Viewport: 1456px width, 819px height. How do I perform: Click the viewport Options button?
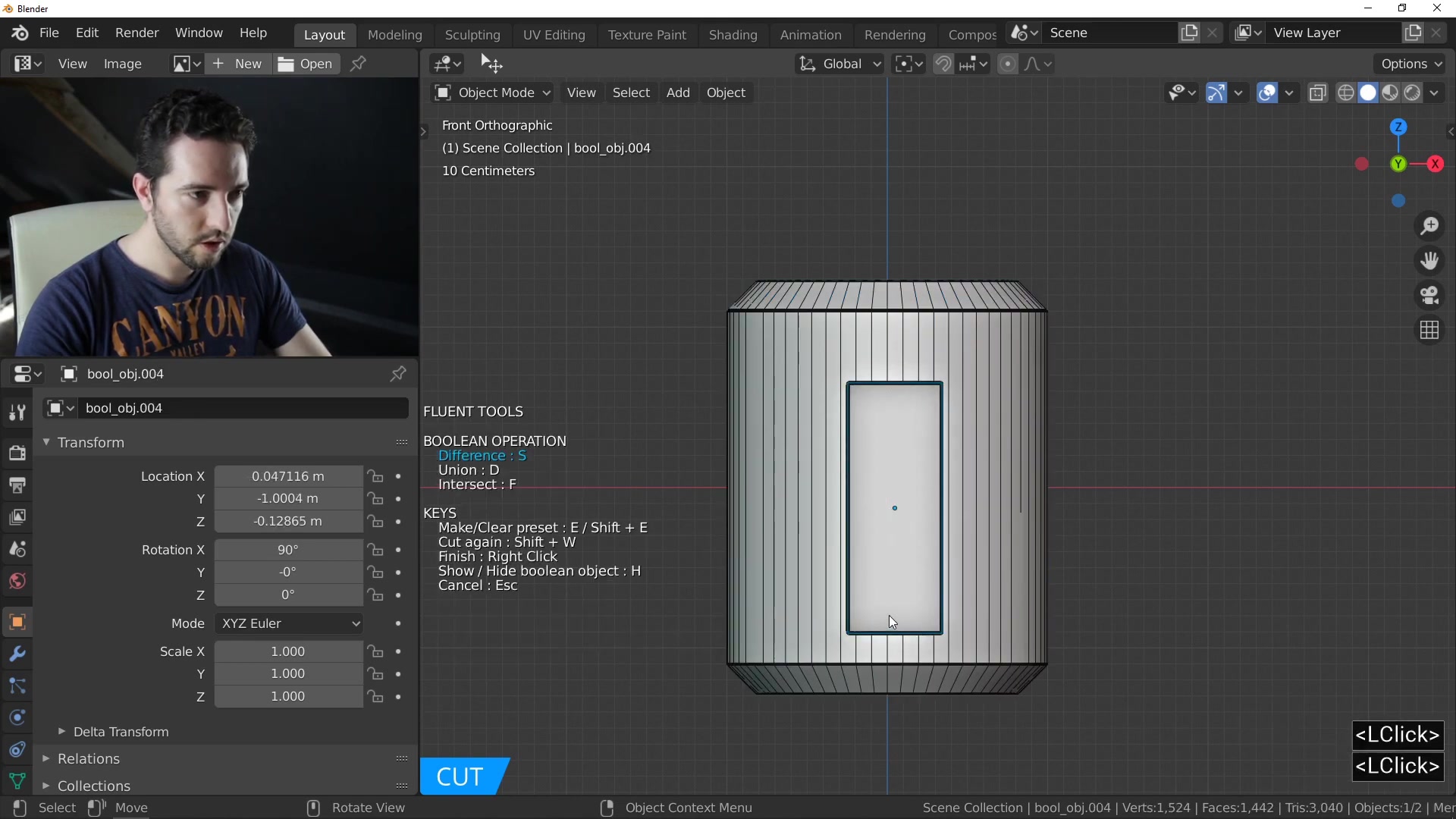coord(1410,64)
